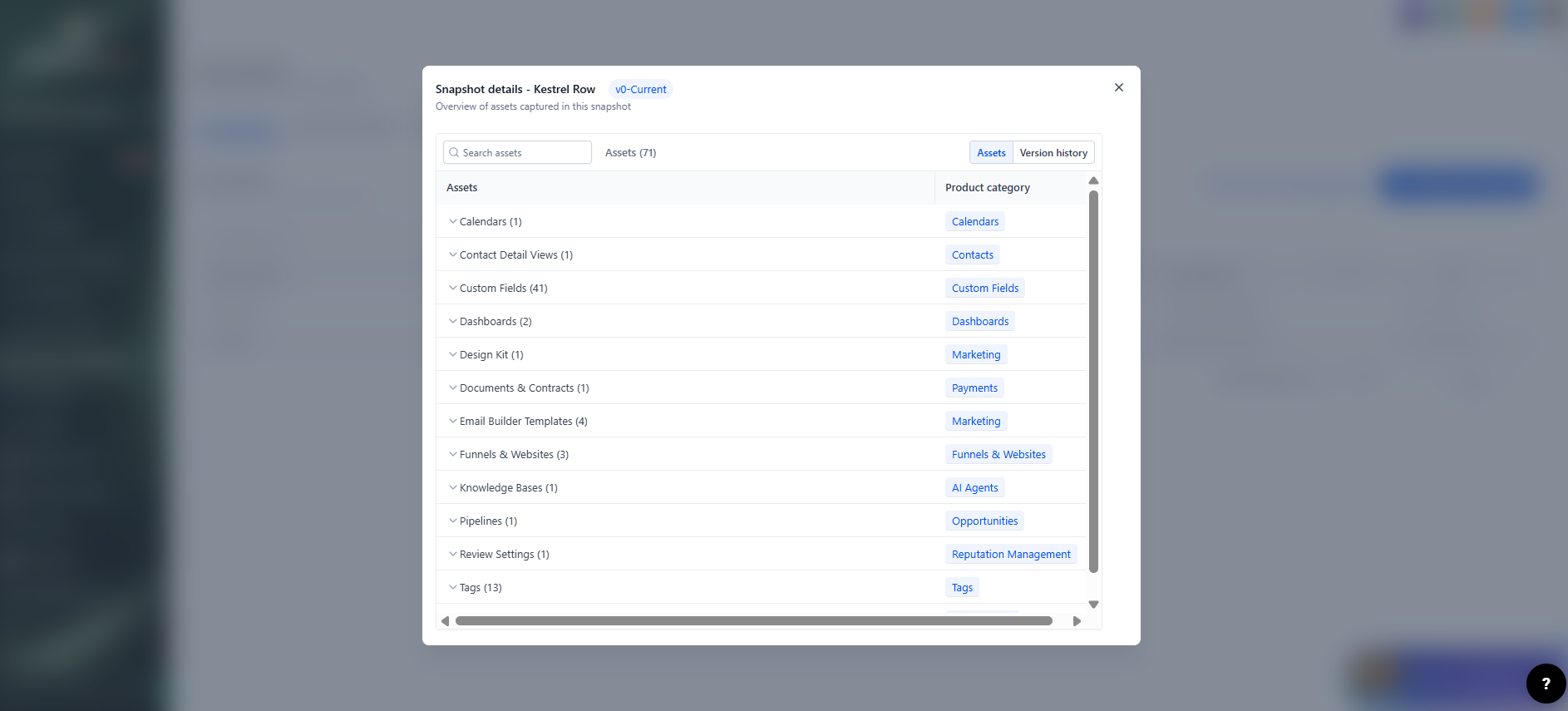This screenshot has height=711, width=1568.
Task: Close the Snapshot details dialog
Action: [x=1119, y=87]
